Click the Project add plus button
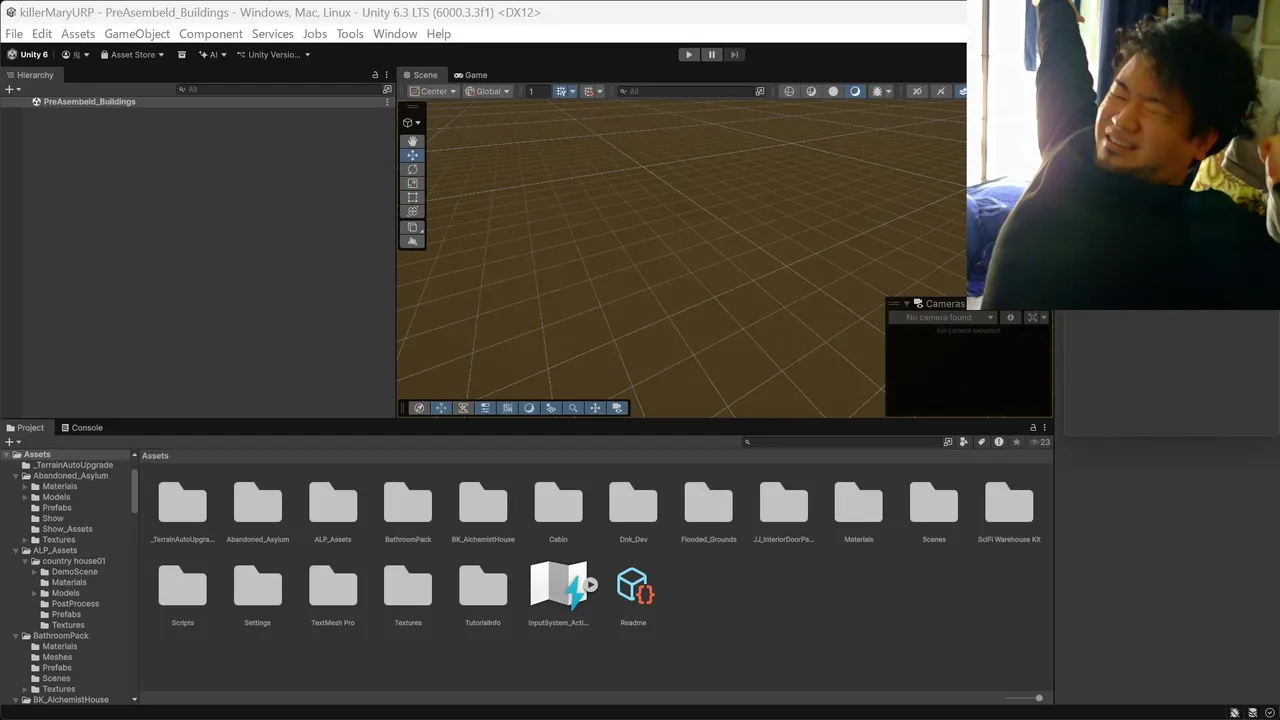The height and width of the screenshot is (720, 1280). click(10, 442)
